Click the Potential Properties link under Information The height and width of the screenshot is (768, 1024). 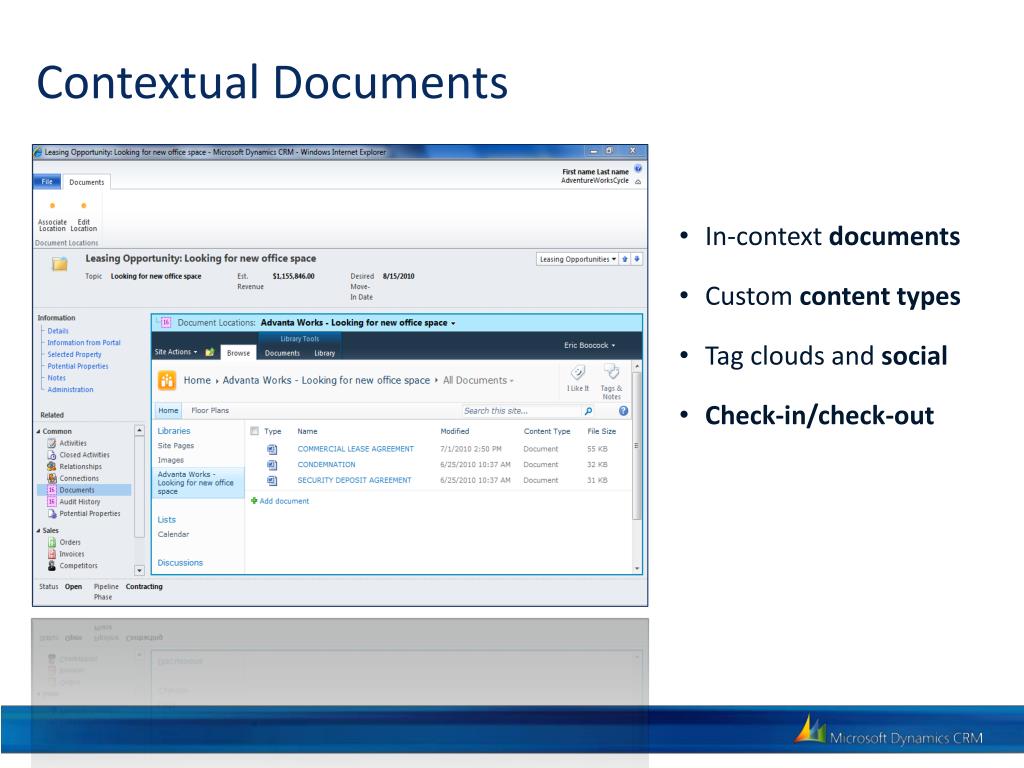click(78, 366)
